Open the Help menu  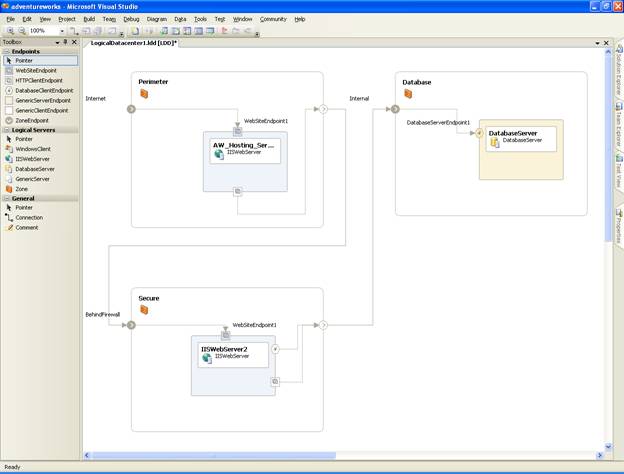[x=300, y=19]
